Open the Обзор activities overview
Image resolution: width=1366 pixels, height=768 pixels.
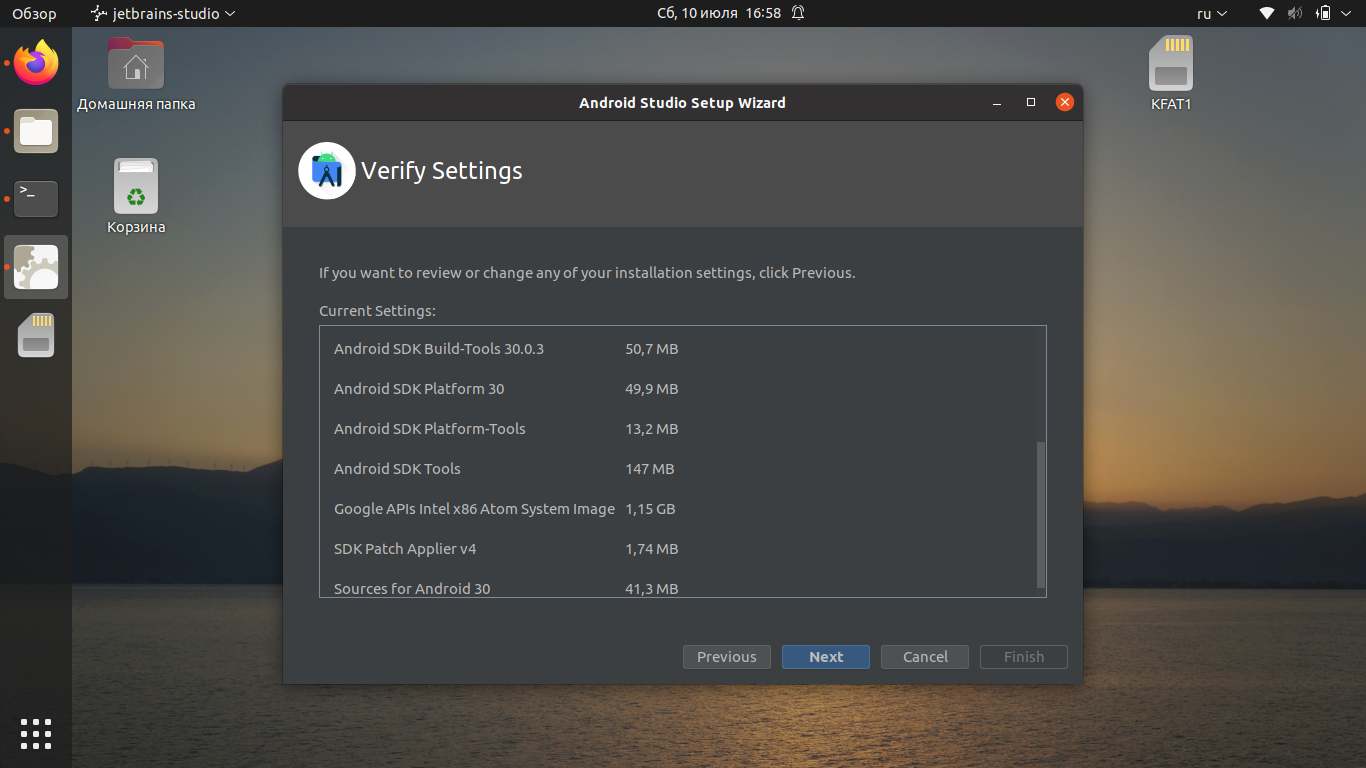[x=34, y=13]
